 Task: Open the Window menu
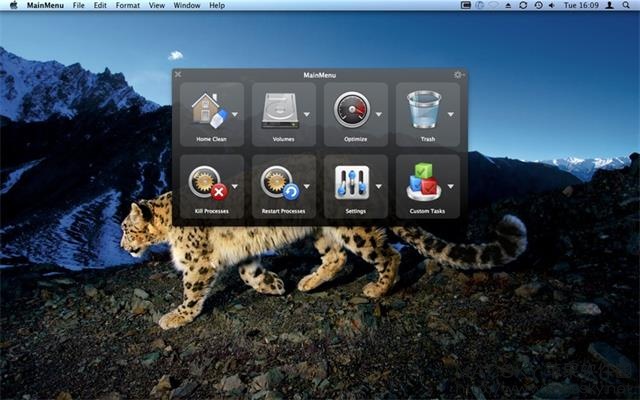click(x=187, y=5)
